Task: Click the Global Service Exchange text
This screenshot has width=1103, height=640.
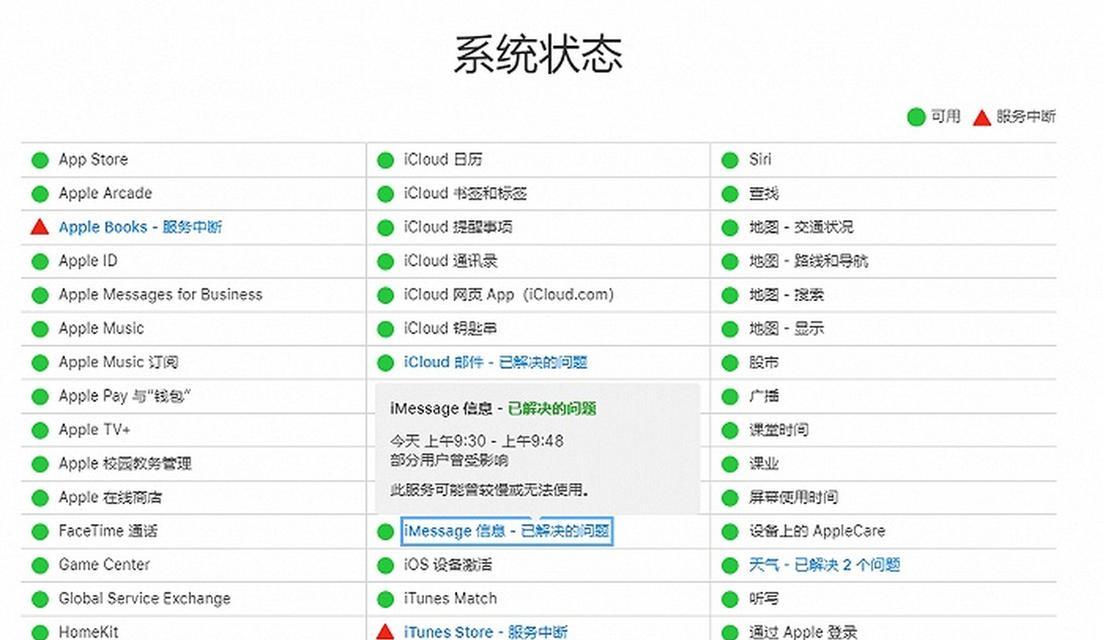Action: pos(144,599)
